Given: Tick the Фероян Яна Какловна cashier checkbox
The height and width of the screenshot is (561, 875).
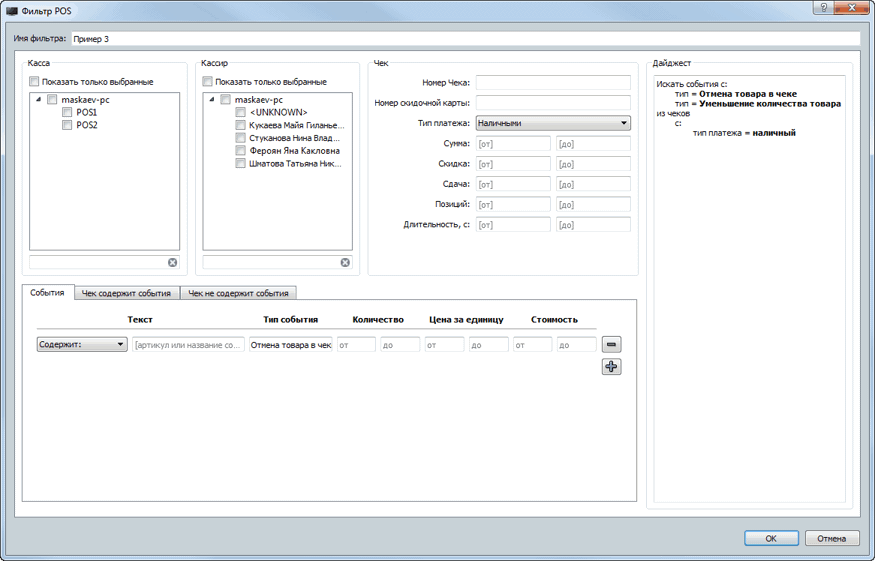Looking at the screenshot, I should (240, 151).
